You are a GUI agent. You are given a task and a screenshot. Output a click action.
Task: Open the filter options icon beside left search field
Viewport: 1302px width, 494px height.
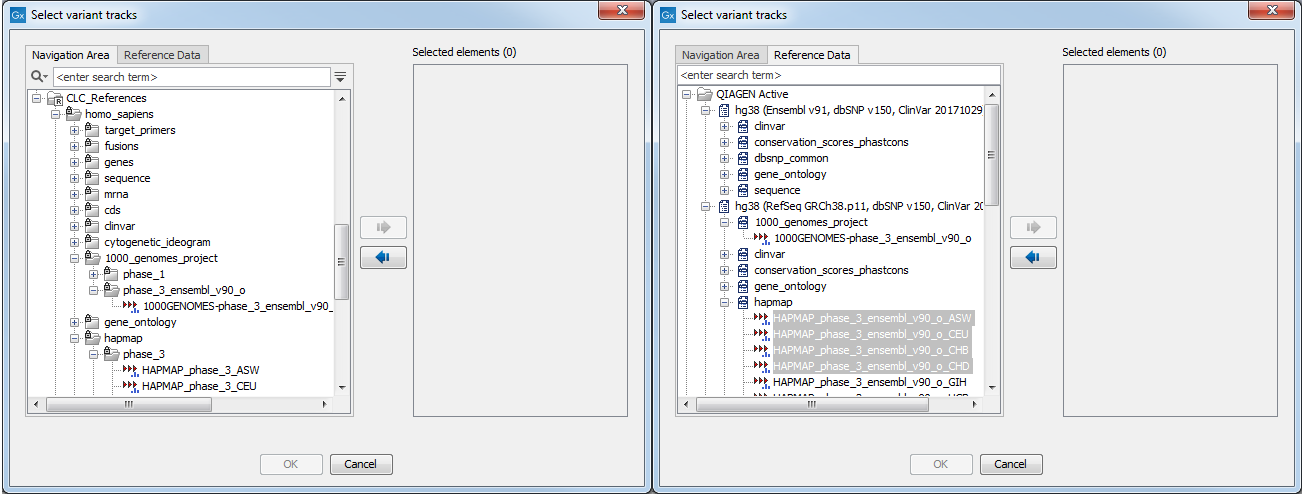point(340,76)
